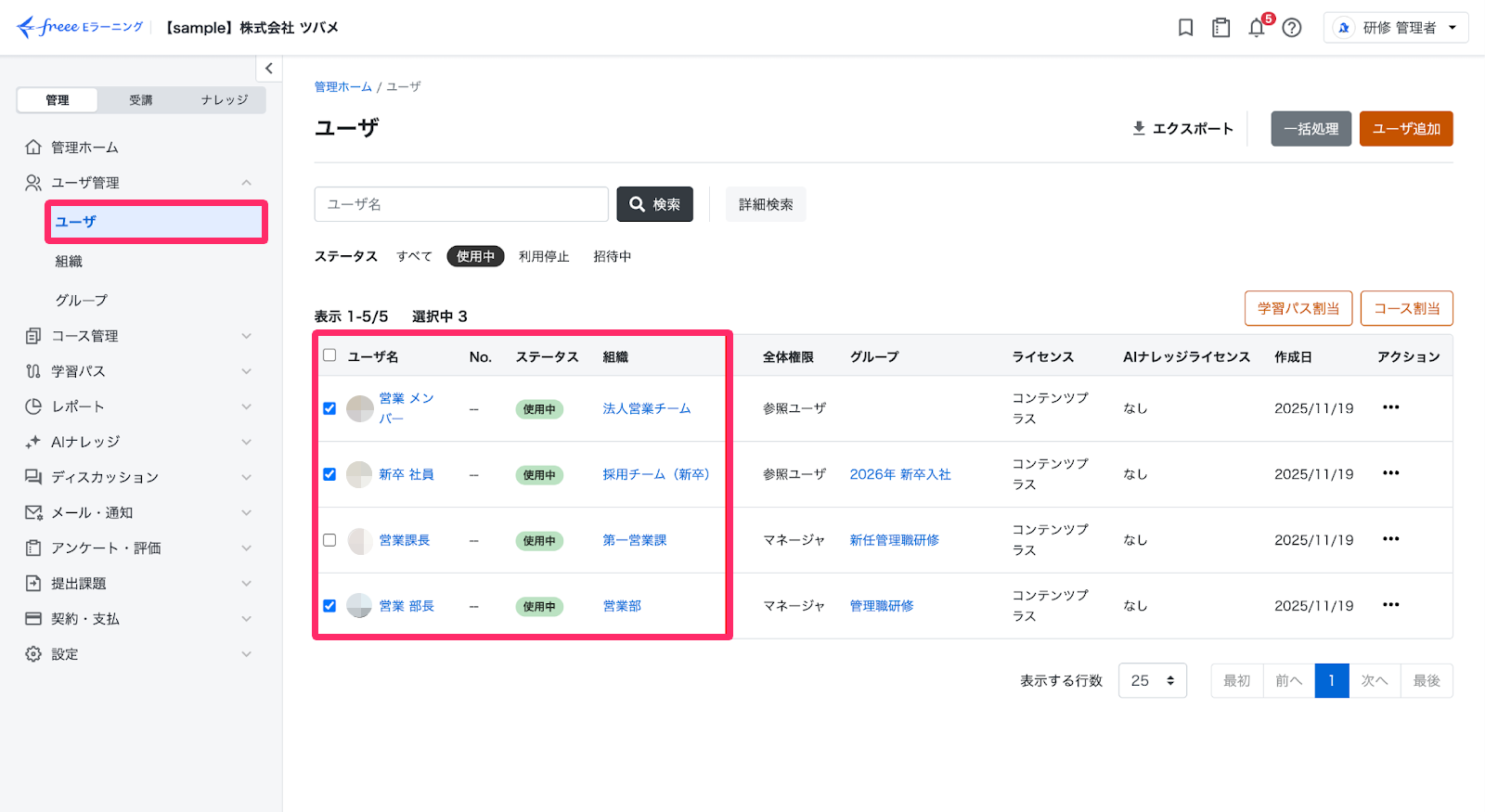Open action menu for 営業課長 row
The height and width of the screenshot is (812, 1485).
1390,539
